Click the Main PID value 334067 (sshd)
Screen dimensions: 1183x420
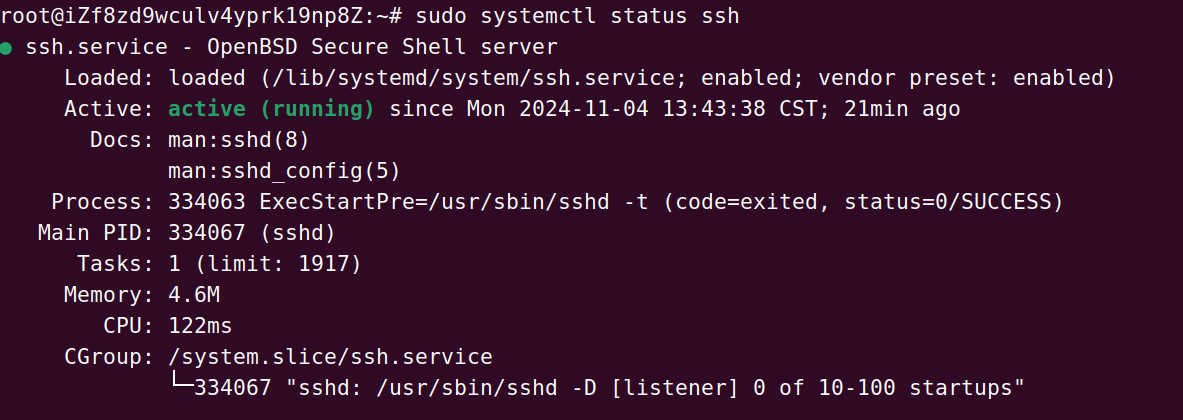pos(252,233)
